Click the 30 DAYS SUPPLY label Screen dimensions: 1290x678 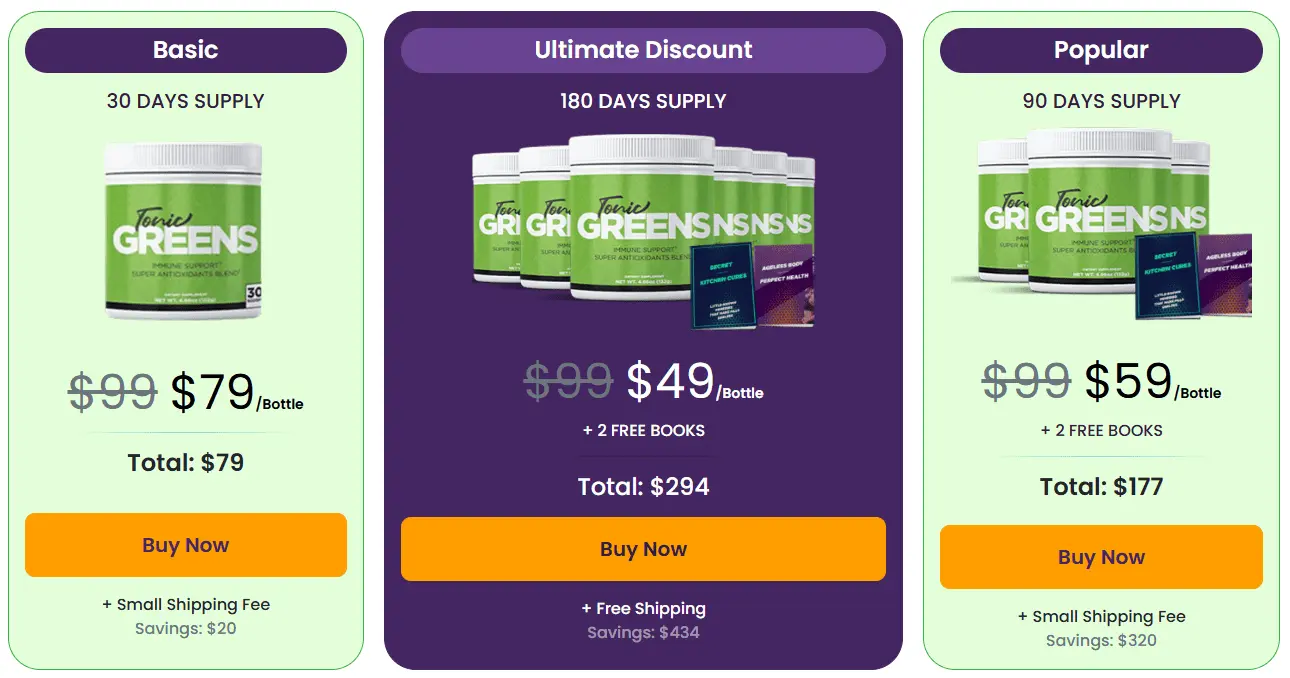[185, 100]
